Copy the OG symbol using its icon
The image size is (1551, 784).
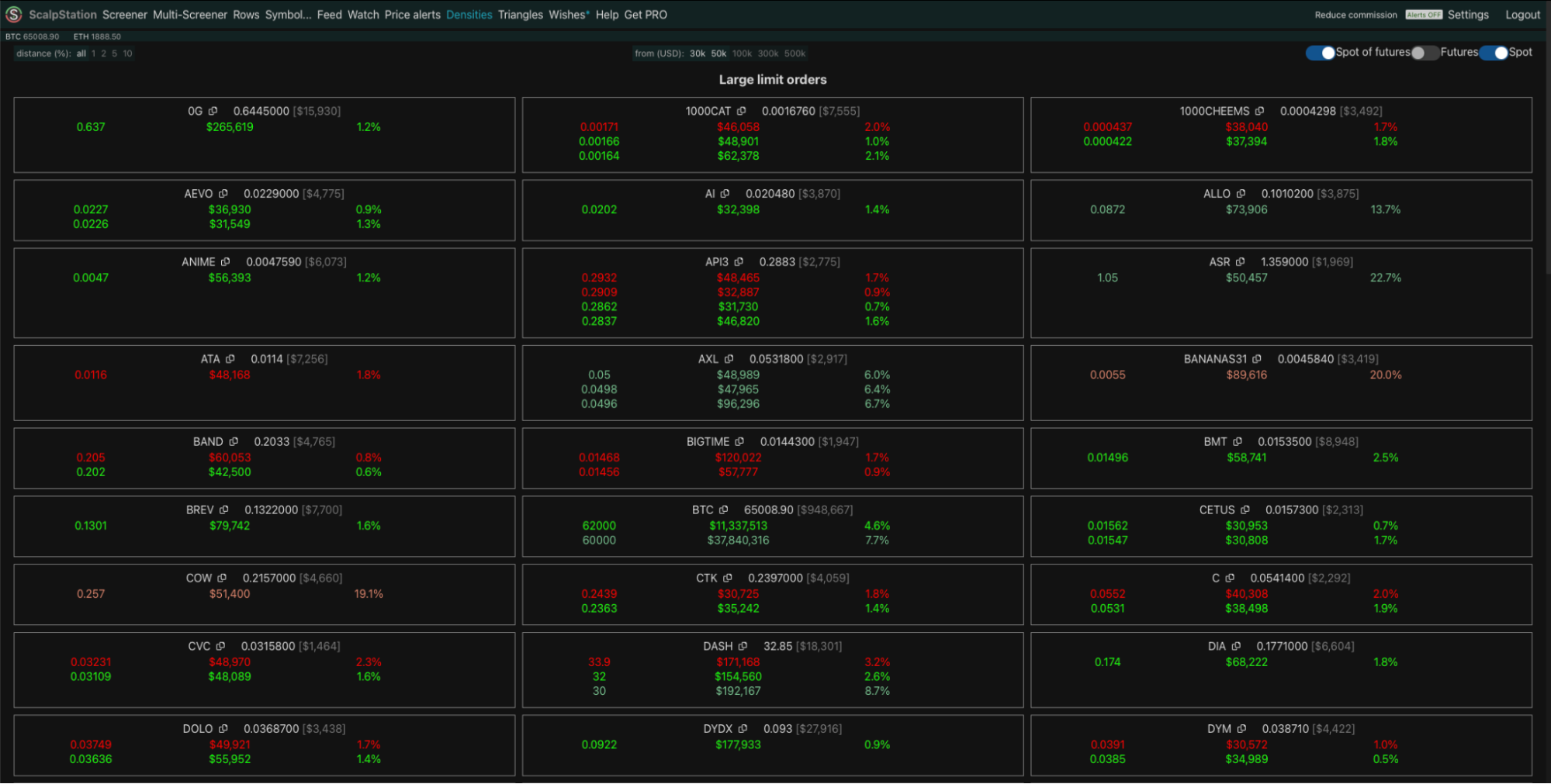click(x=213, y=111)
